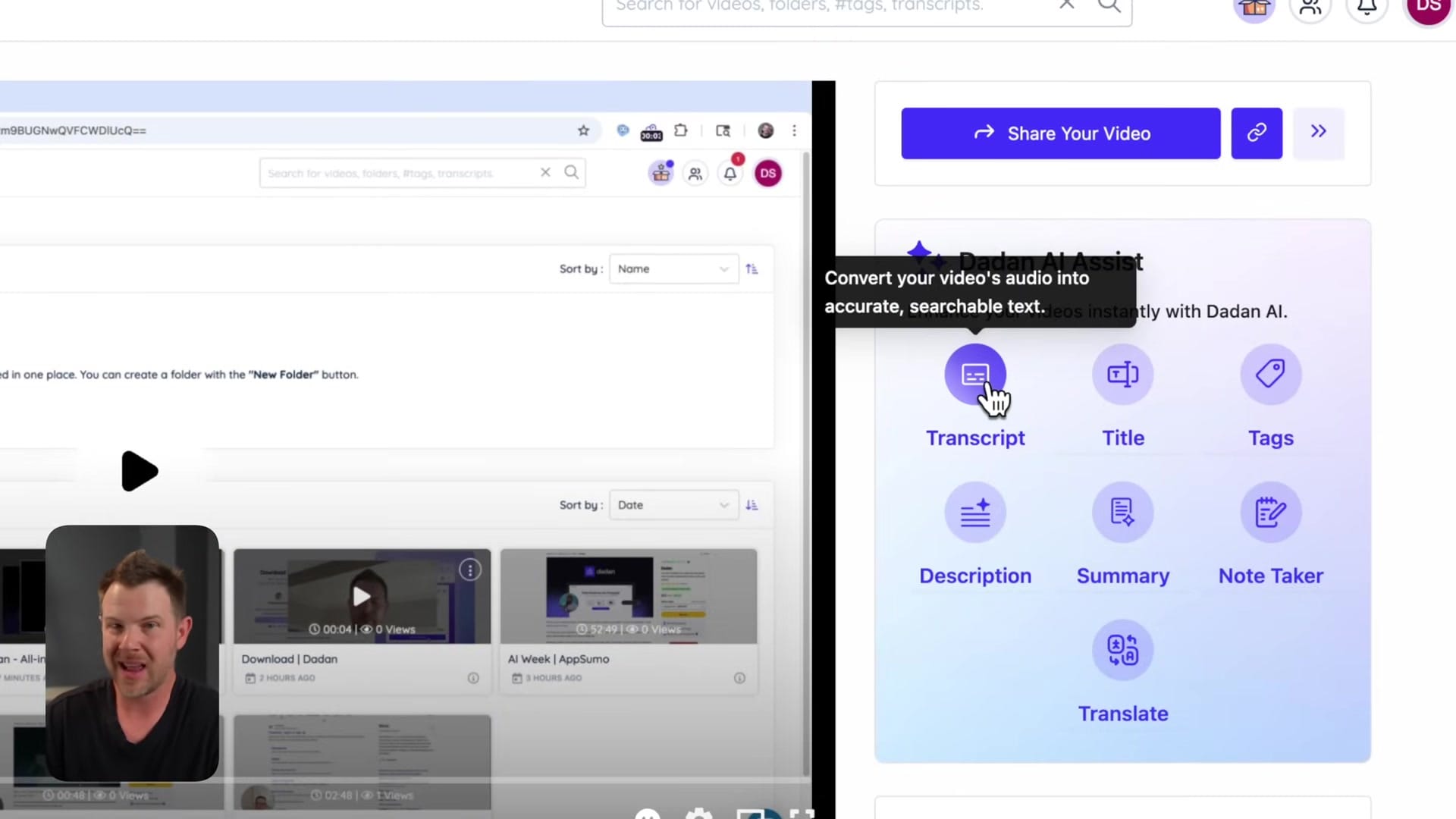Image resolution: width=1456 pixels, height=819 pixels.
Task: Open notifications bell in top header
Action: click(1367, 8)
